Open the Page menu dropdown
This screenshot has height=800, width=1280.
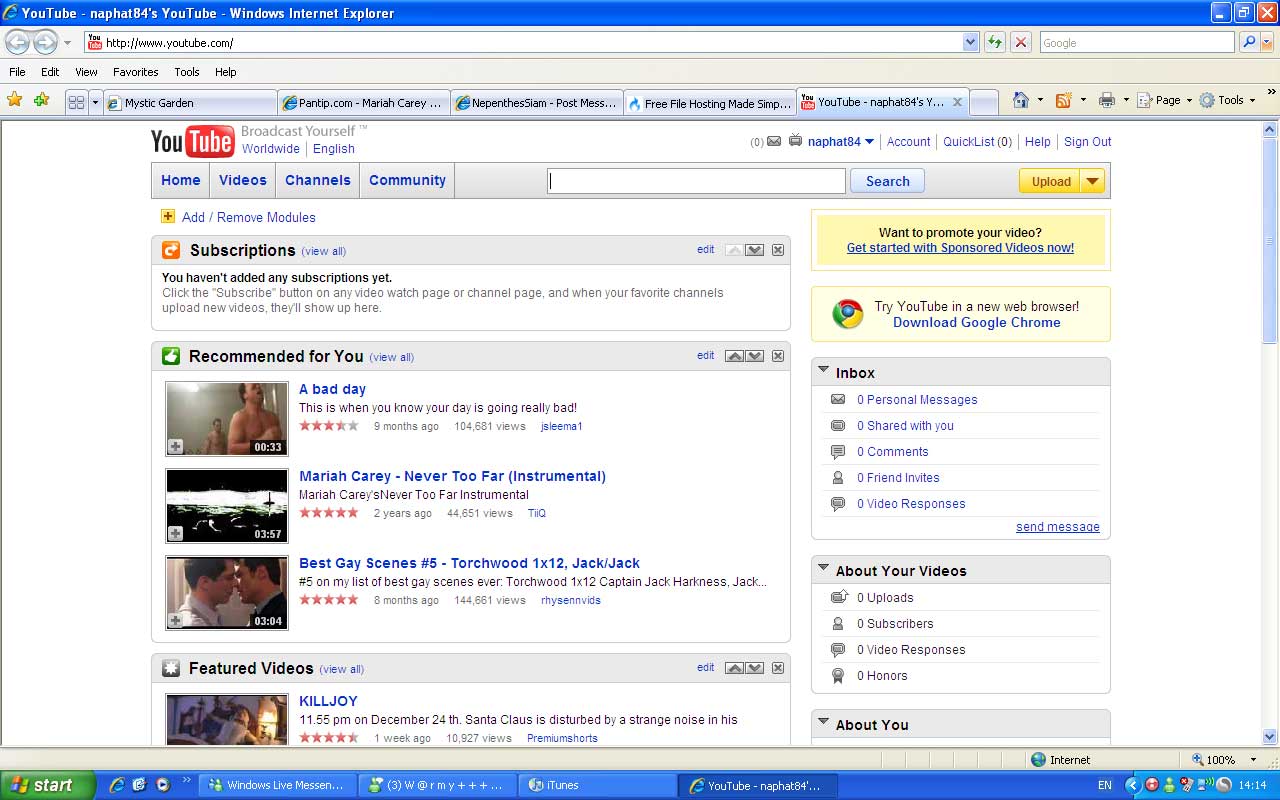(x=1189, y=100)
